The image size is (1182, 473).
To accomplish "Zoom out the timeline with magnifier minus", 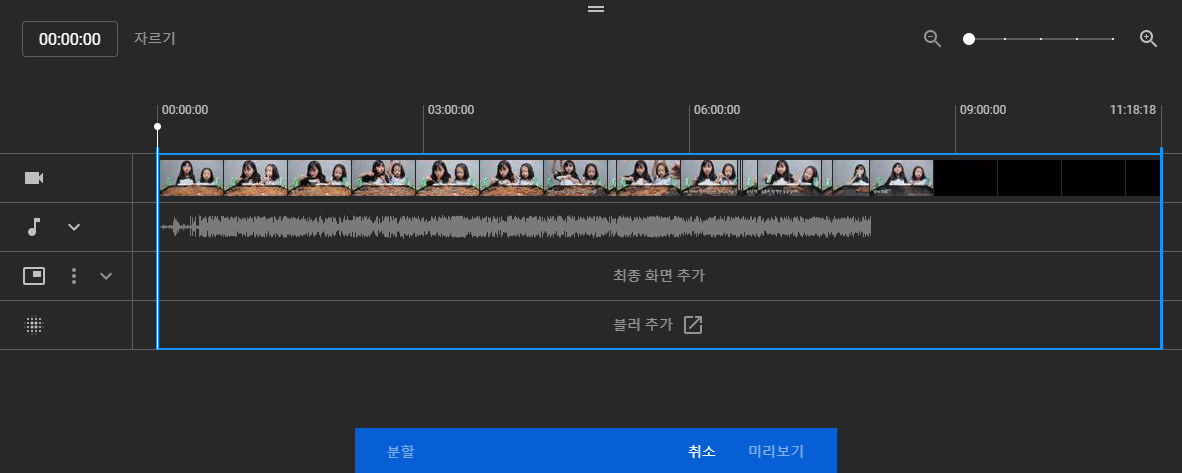I will pos(932,39).
